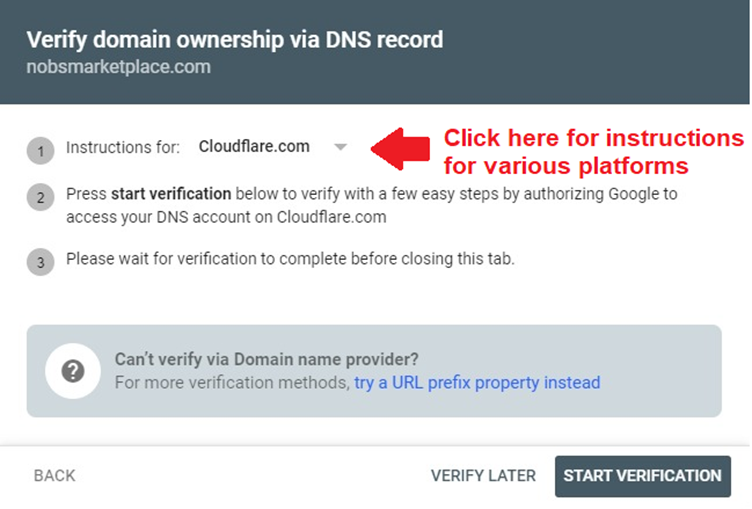This screenshot has height=509, width=752.
Task: Follow the 'try a URL prefix property instead' link
Action: click(477, 382)
